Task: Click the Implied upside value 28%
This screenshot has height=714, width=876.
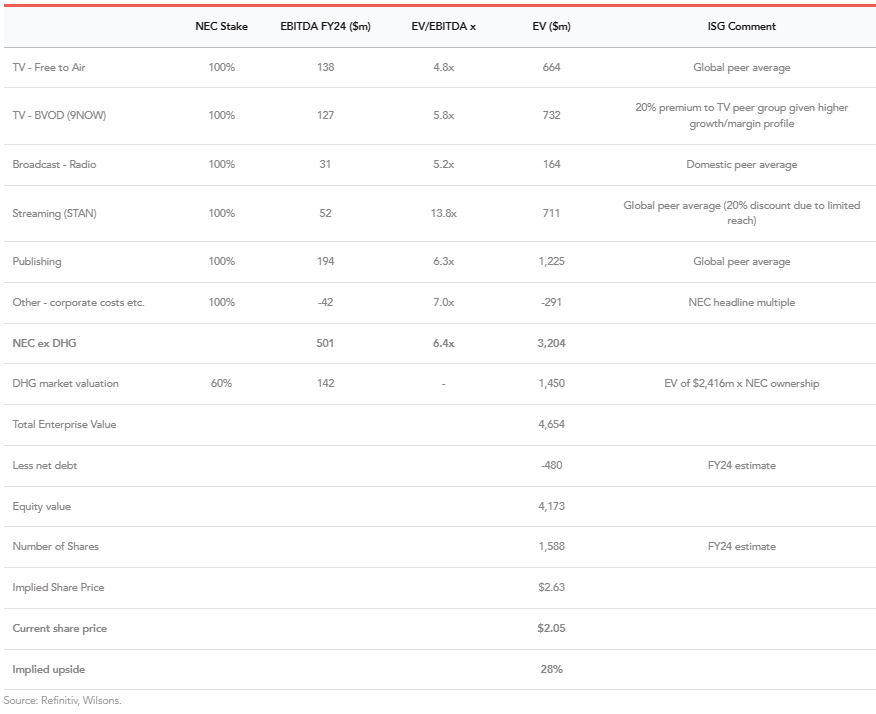Action: (551, 669)
